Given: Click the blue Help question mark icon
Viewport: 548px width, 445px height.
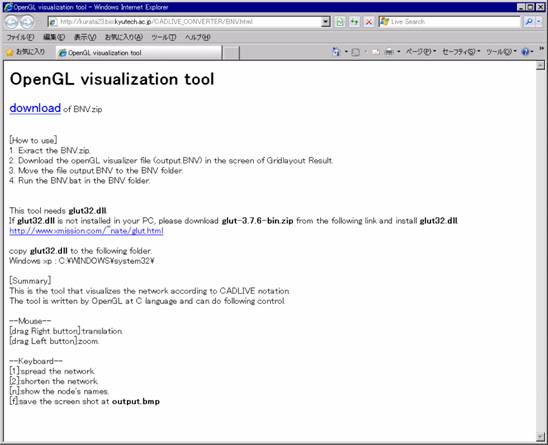Looking at the screenshot, I should (x=525, y=52).
